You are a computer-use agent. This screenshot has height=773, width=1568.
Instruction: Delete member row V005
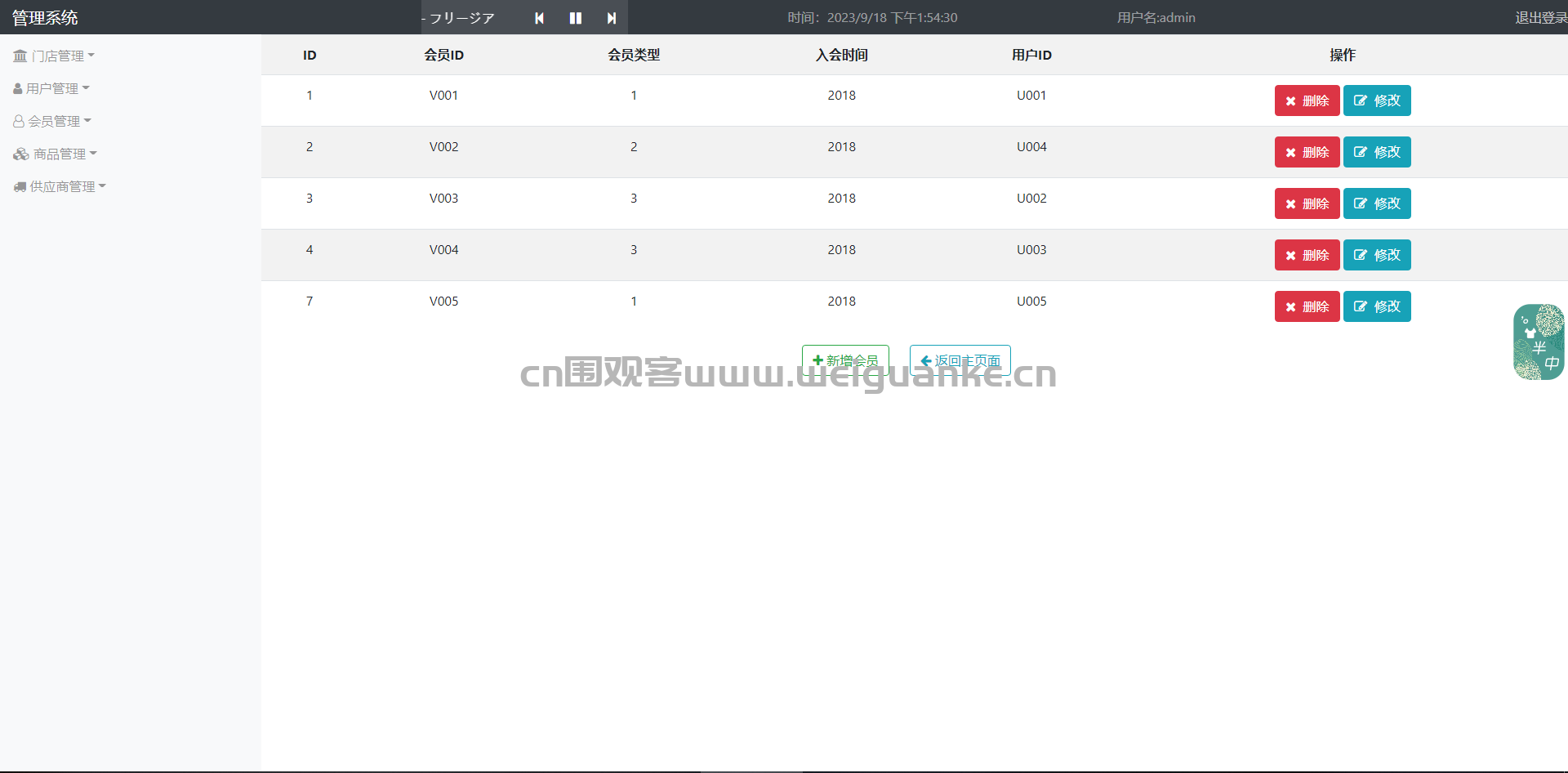pos(1307,306)
